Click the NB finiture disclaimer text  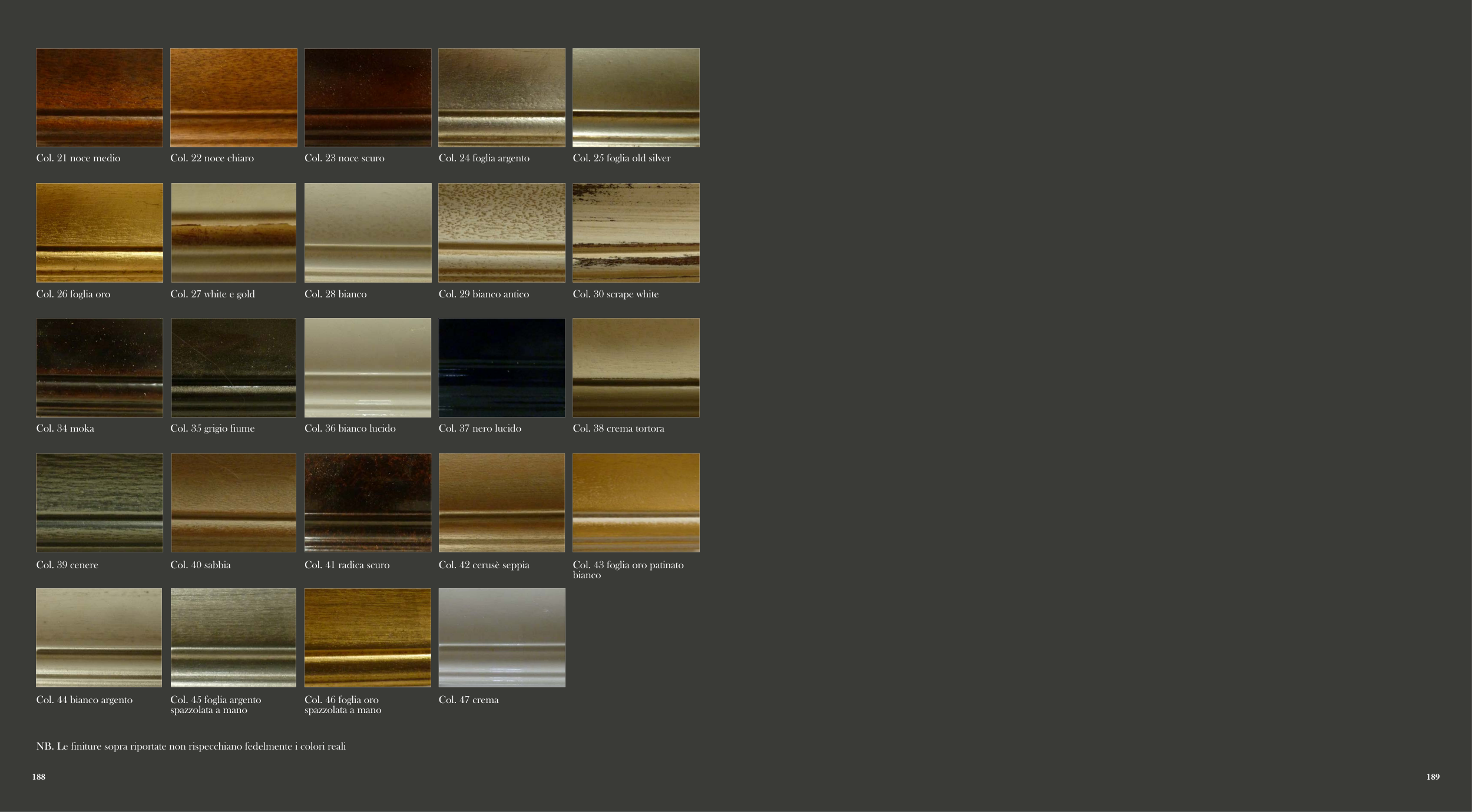click(191, 747)
